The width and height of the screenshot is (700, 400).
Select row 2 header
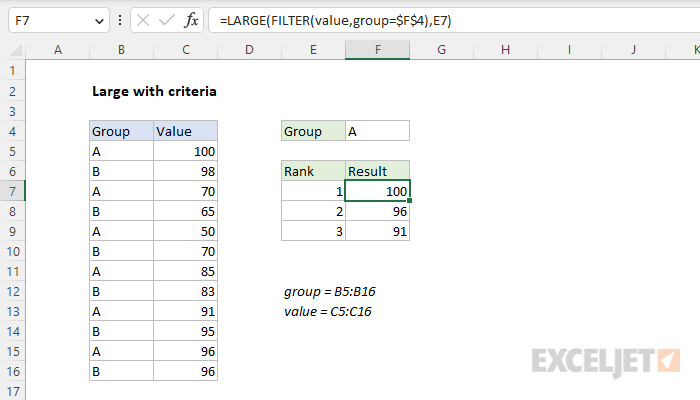(12, 91)
